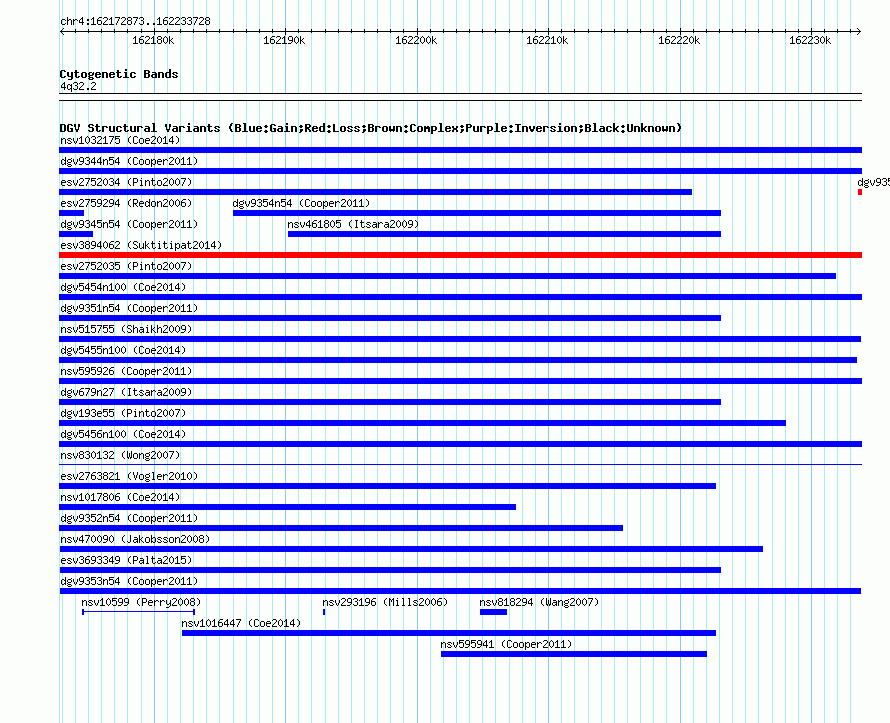Select the nsv595941 (Cooper2011) label
The width and height of the screenshot is (890, 723).
click(506, 644)
